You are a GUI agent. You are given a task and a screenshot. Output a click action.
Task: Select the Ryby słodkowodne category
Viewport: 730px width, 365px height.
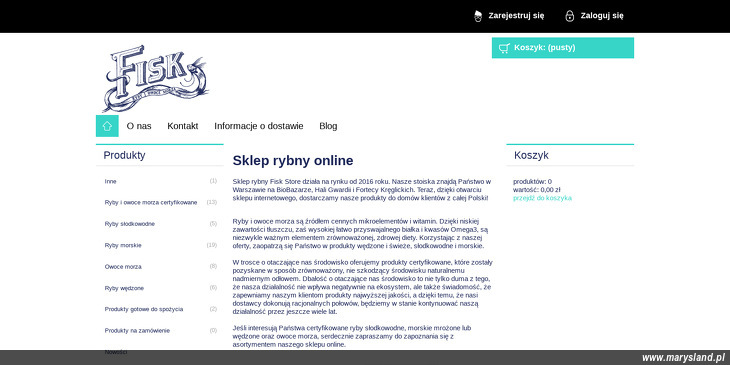point(129,224)
